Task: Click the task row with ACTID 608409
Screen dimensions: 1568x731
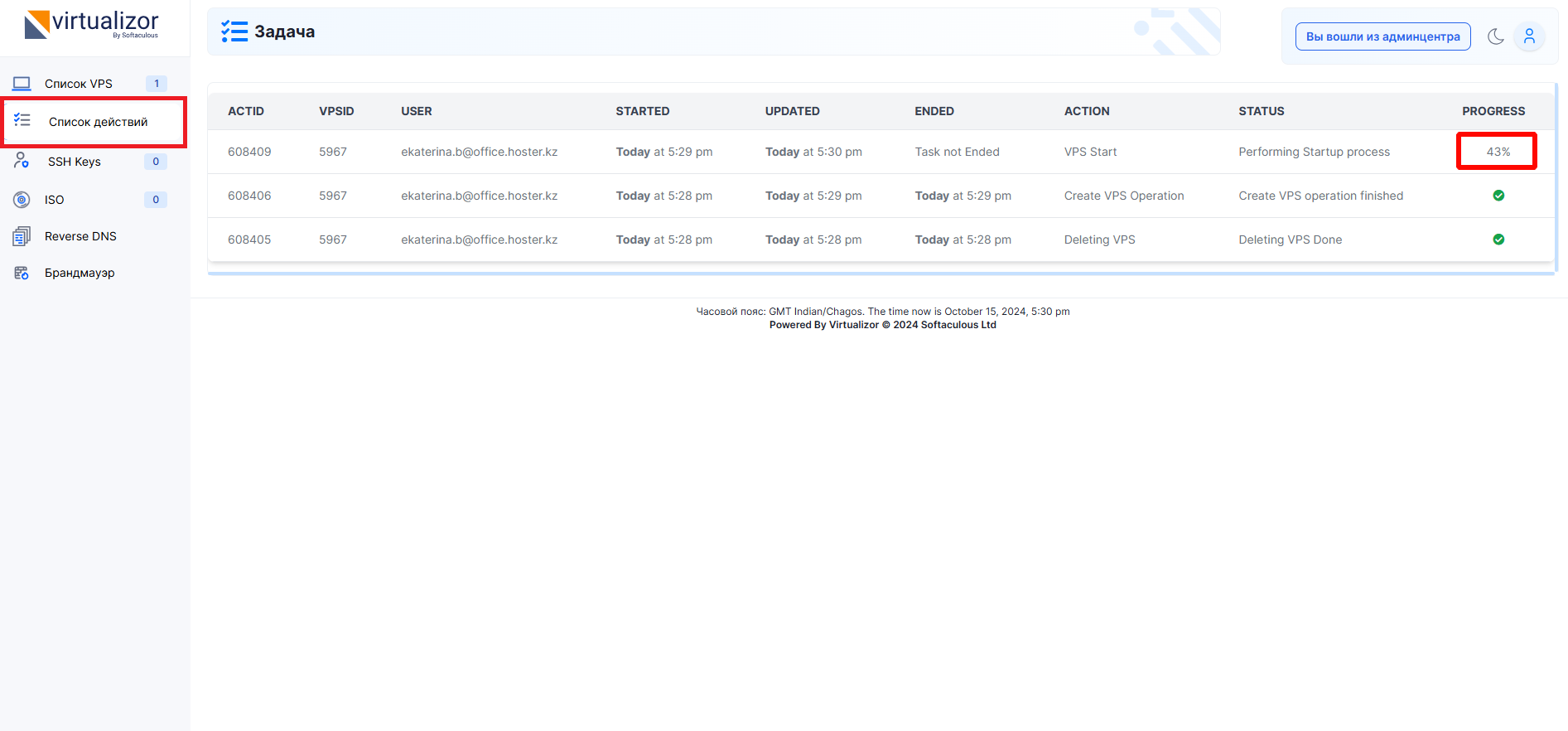Action: [249, 152]
